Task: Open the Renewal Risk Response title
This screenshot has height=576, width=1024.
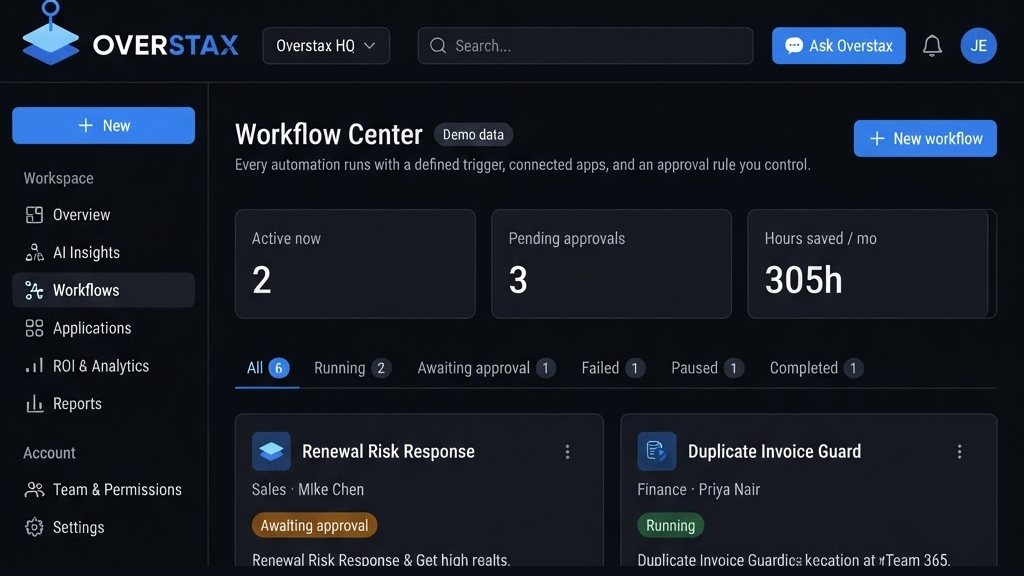Action: (388, 451)
